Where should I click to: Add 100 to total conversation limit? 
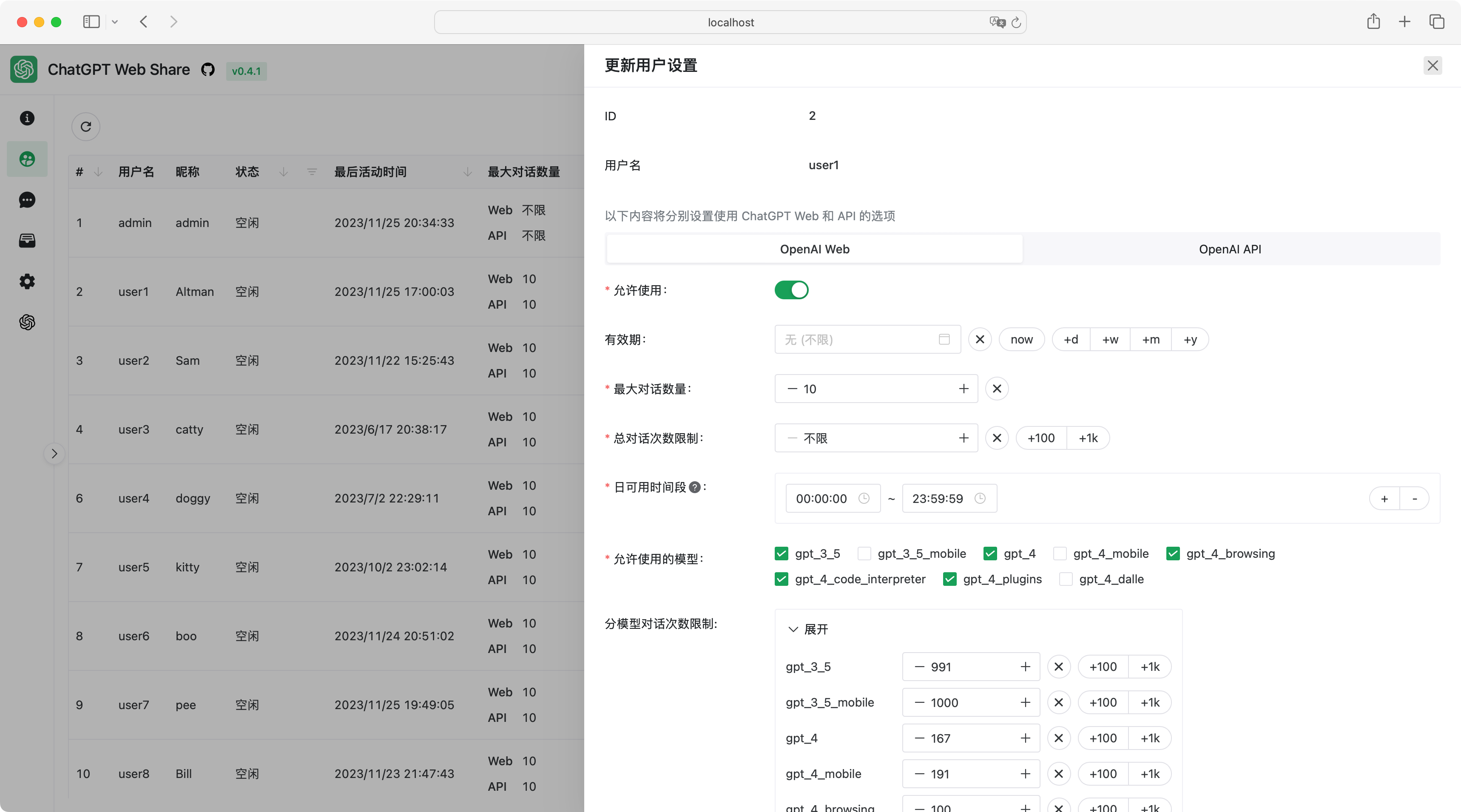click(x=1041, y=438)
